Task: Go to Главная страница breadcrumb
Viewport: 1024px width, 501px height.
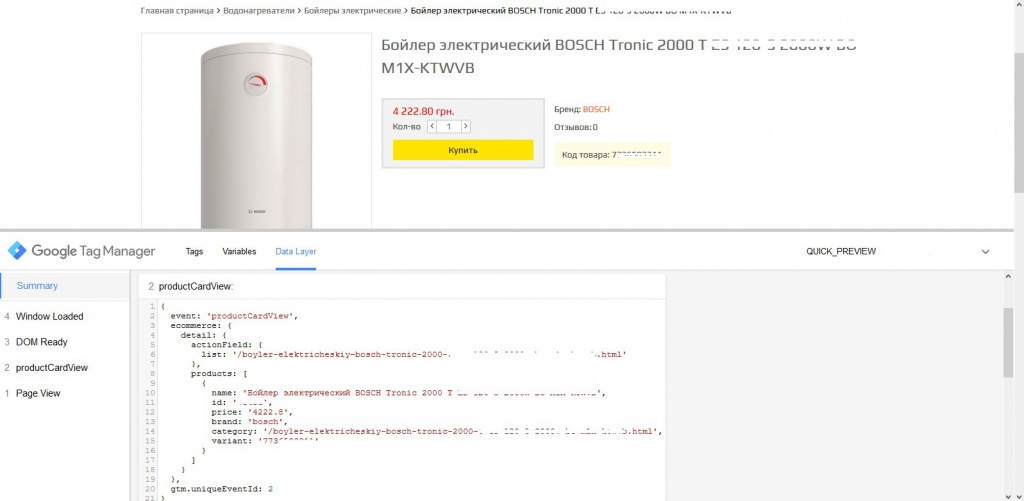Action: click(177, 11)
